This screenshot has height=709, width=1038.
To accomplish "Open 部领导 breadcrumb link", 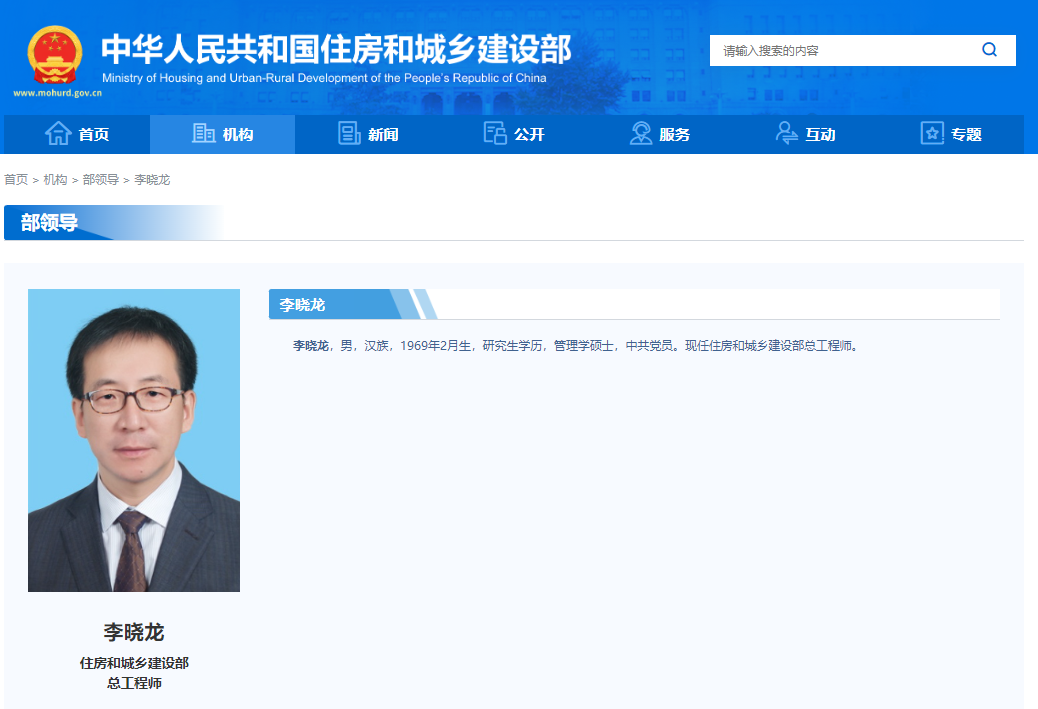I will 101,179.
